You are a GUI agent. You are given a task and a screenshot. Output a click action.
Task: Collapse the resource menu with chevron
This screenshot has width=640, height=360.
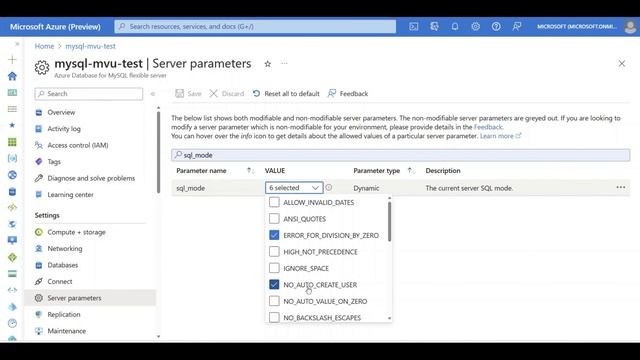point(153,94)
